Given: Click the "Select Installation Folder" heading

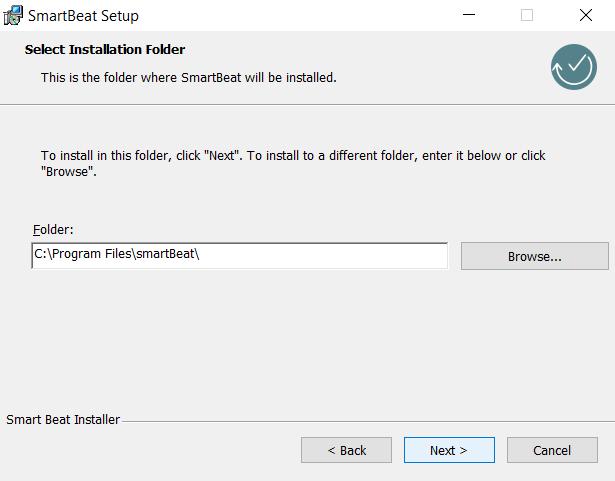Looking at the screenshot, I should pos(105,50).
